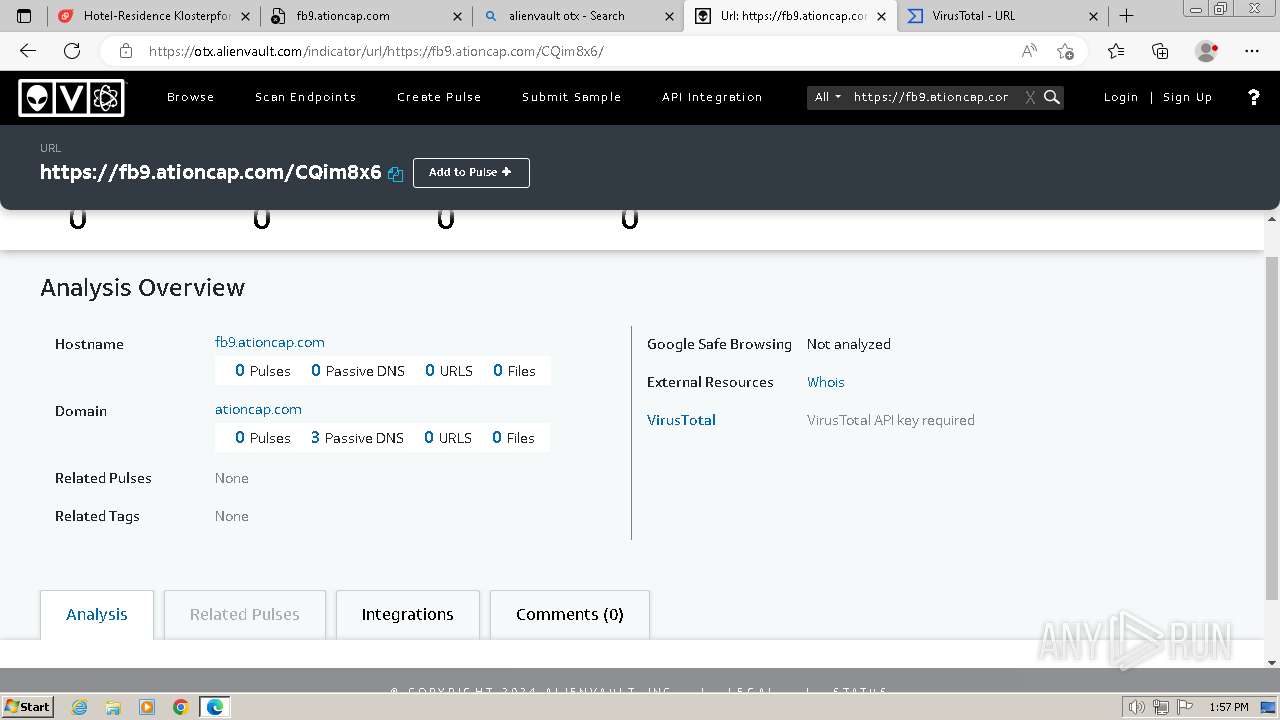Click 0 Pulses under Hostname
The image size is (1280, 720).
pyautogui.click(x=263, y=371)
